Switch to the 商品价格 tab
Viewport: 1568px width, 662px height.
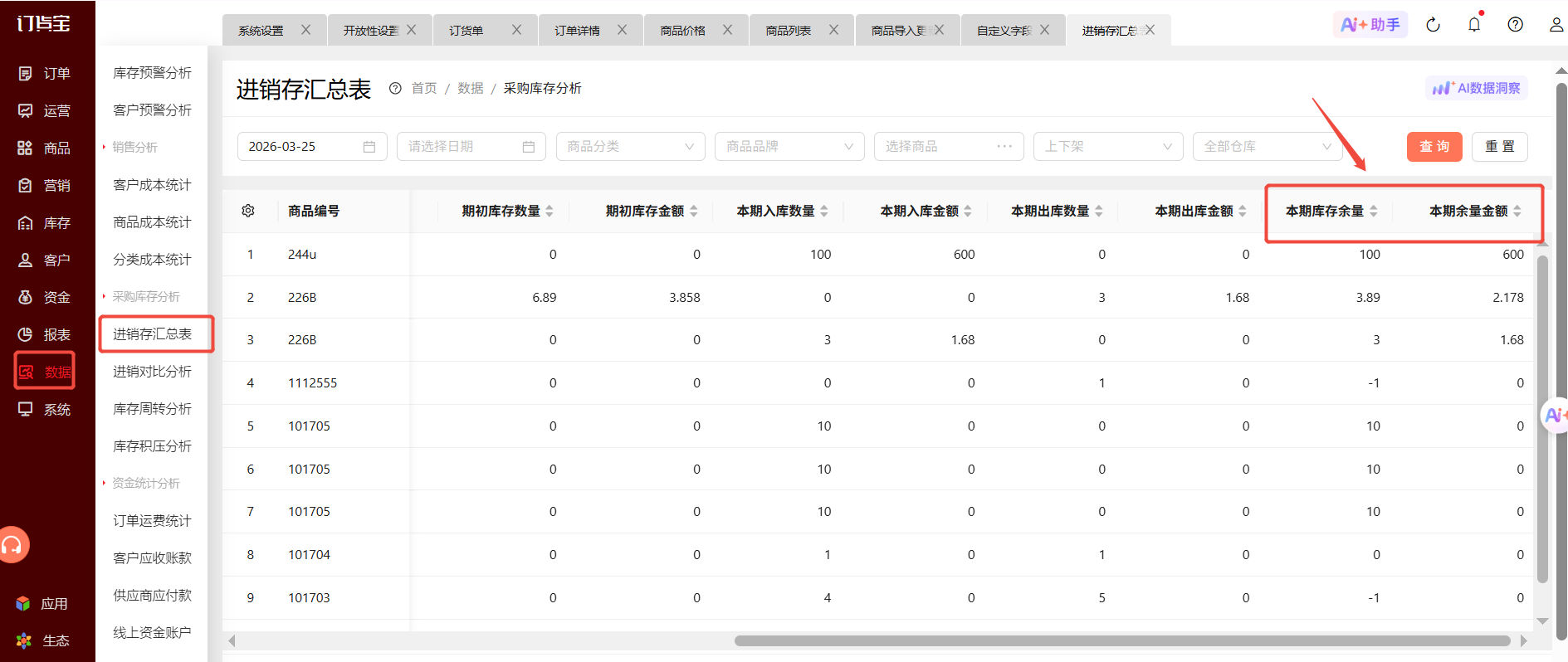(x=682, y=31)
